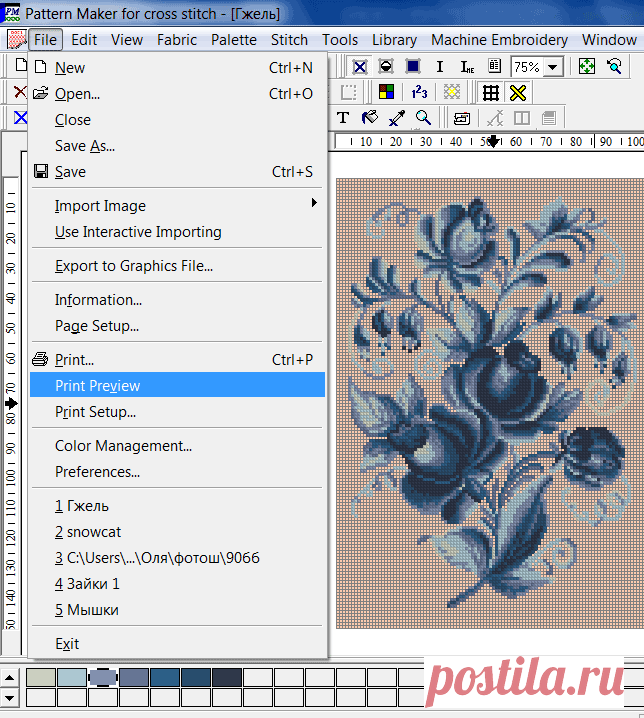The image size is (644, 718).
Task: Click the zoom-to-fit green arrows icon
Action: coord(587,67)
